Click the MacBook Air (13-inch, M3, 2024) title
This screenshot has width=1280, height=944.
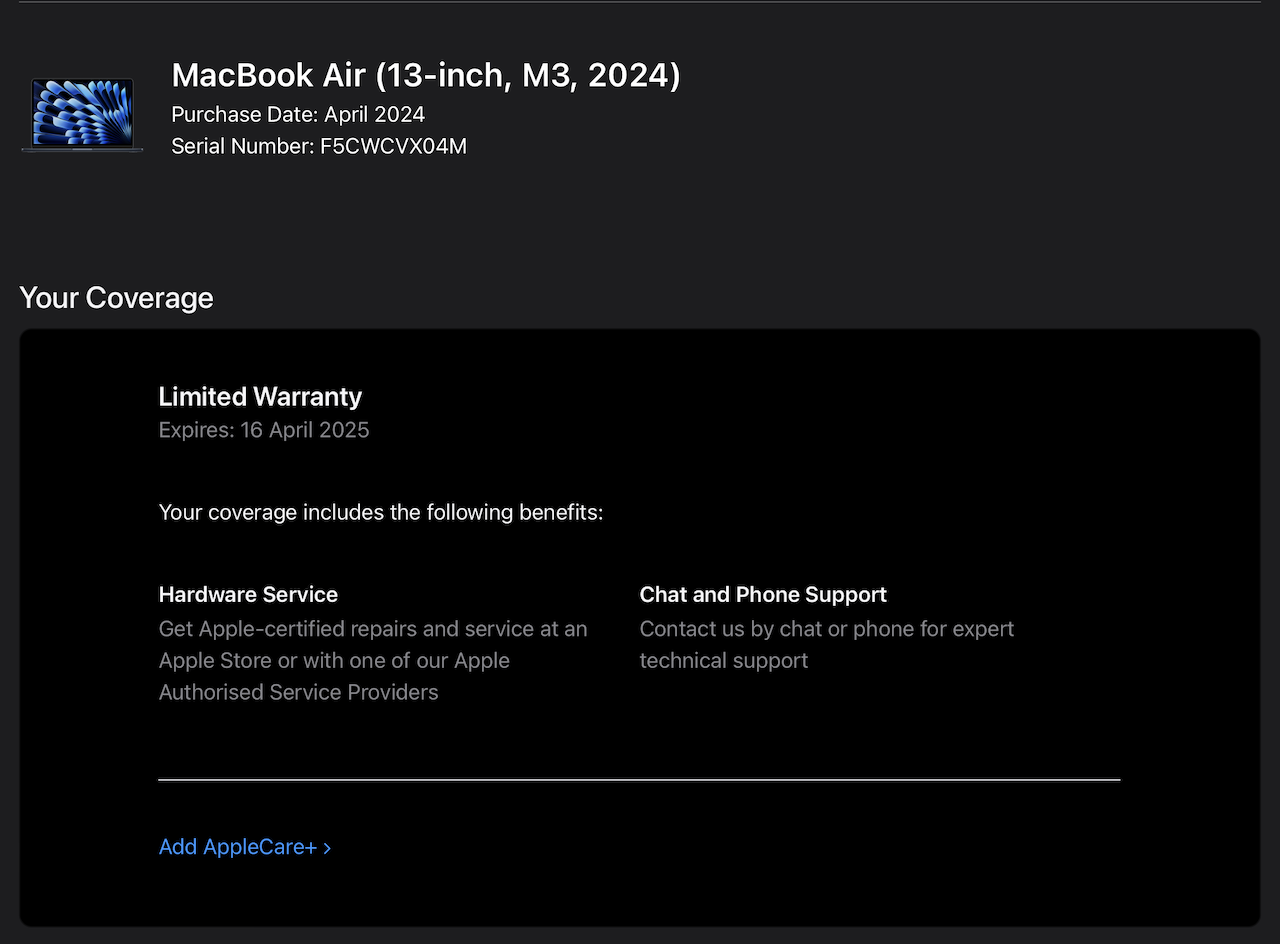click(x=426, y=75)
